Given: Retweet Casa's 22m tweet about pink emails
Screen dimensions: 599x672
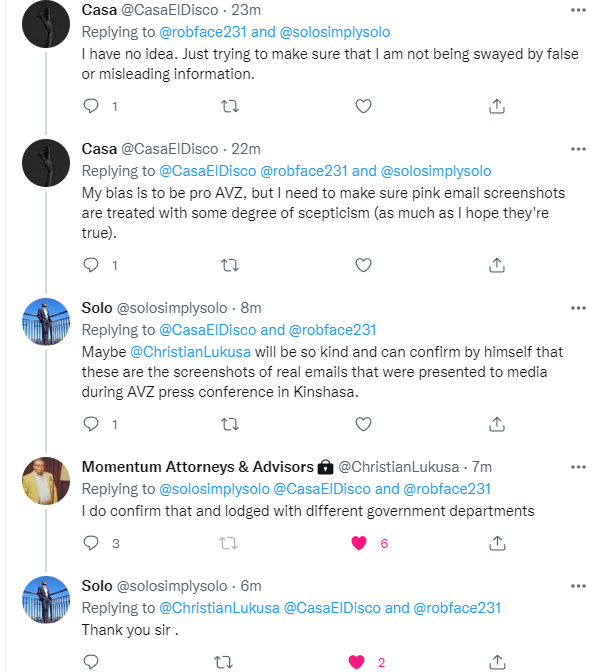Looking at the screenshot, I should tap(230, 266).
